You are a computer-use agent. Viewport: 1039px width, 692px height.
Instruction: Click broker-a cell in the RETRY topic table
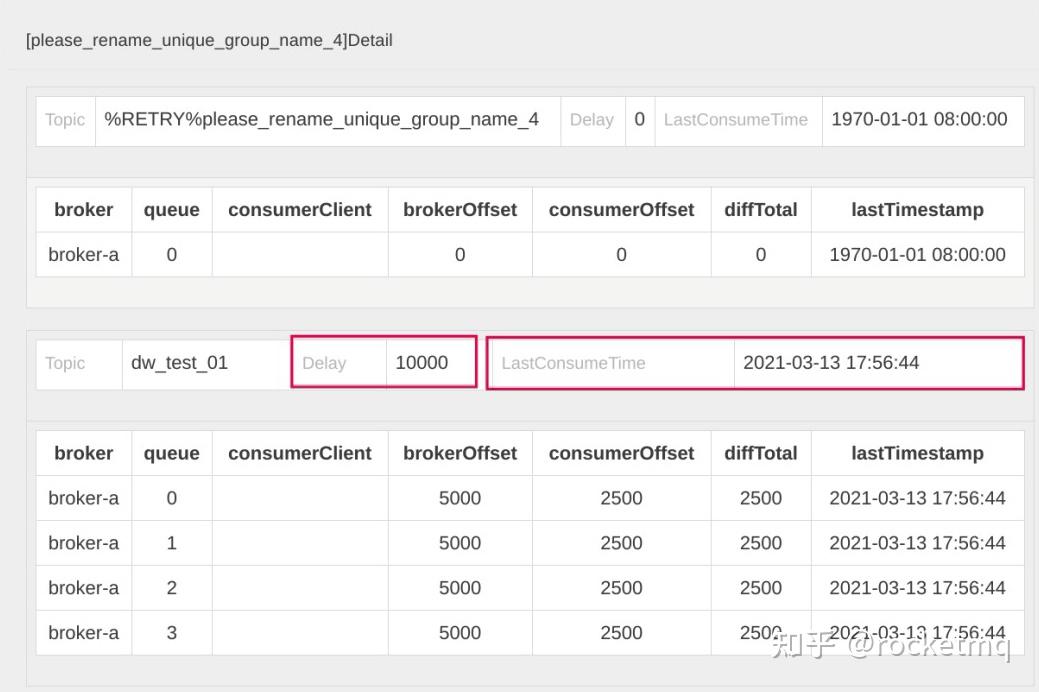(x=84, y=255)
